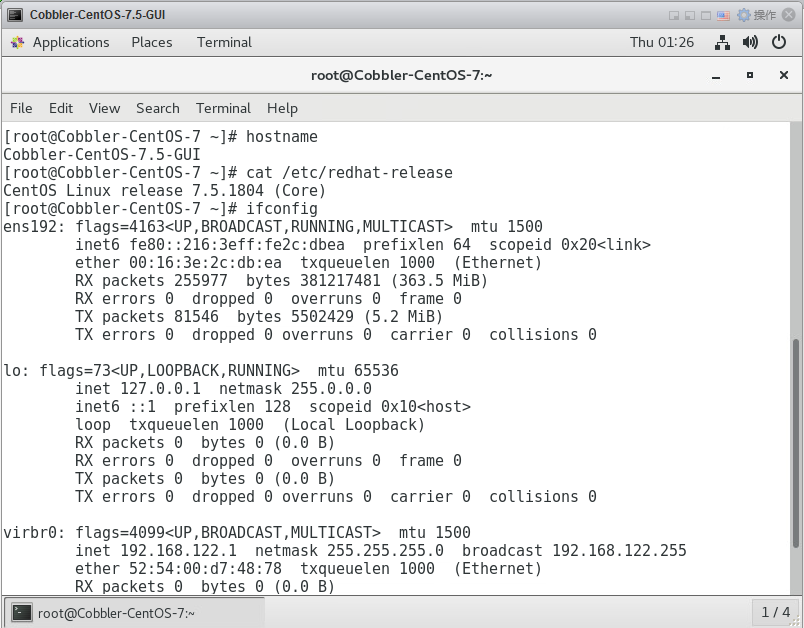Click the (Local Loopback) text
The image size is (804, 628).
354,424
